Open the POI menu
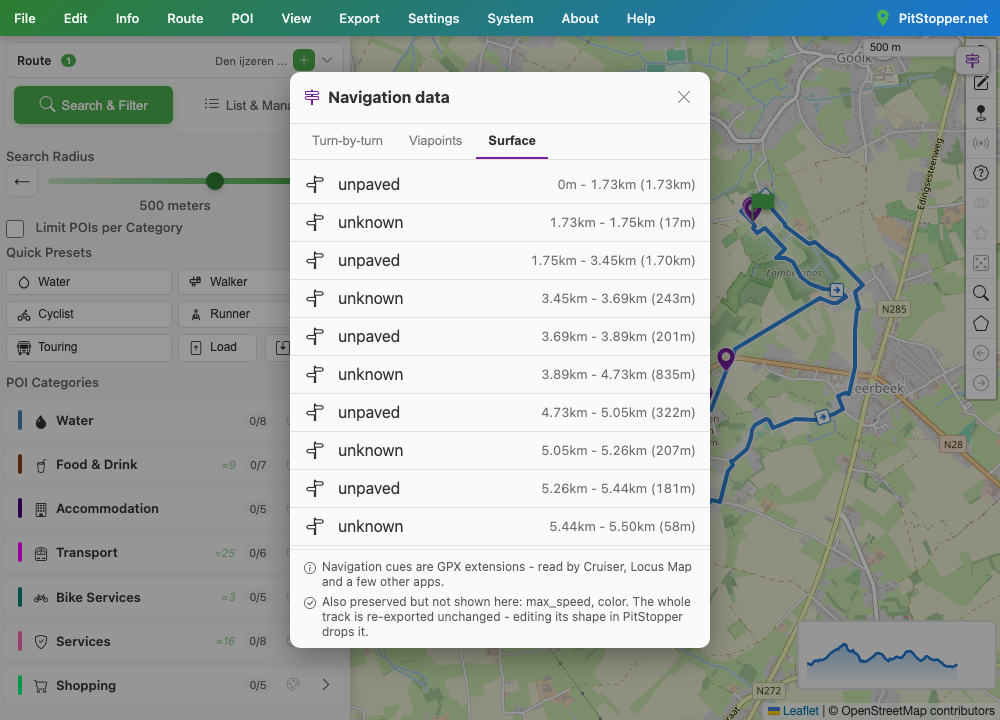This screenshot has height=720, width=1000. pos(242,18)
